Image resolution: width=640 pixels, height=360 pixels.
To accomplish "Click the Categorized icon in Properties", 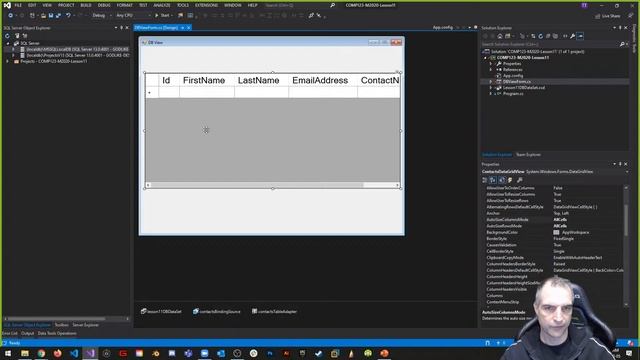I will [x=484, y=180].
